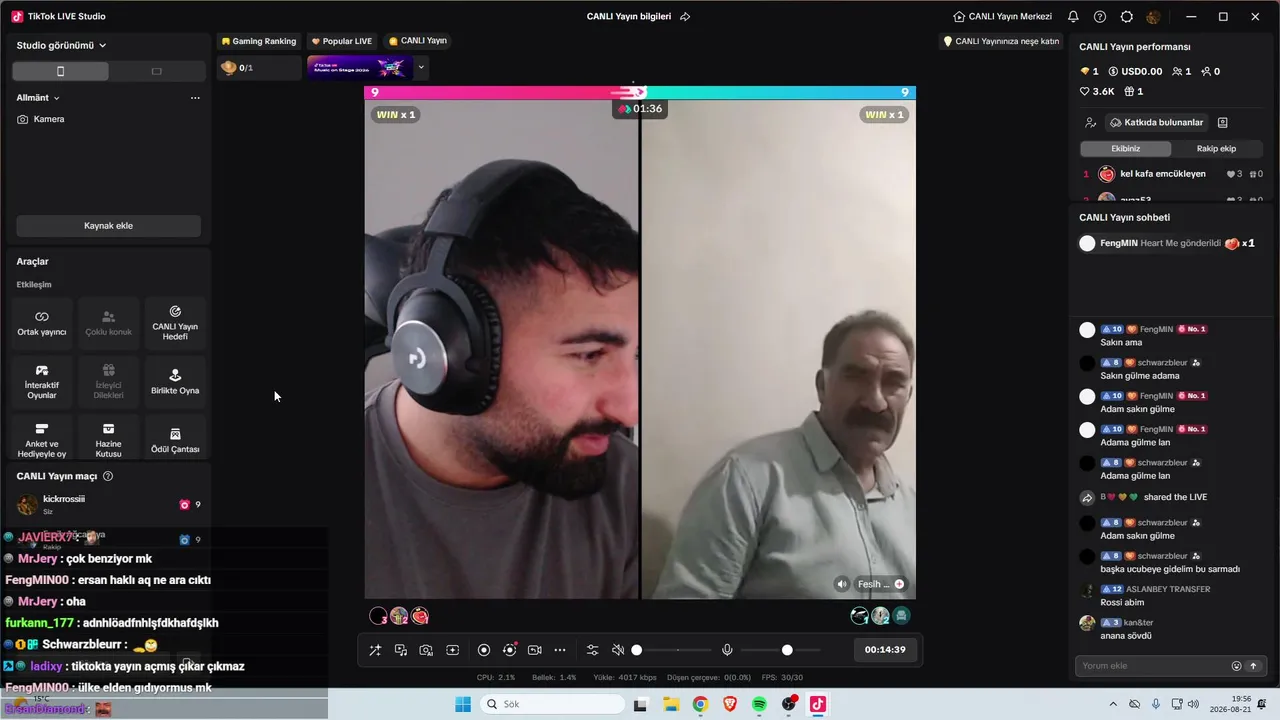Open the CANLI Yayın tab chip
The width and height of the screenshot is (1280, 720).
pyautogui.click(x=418, y=41)
